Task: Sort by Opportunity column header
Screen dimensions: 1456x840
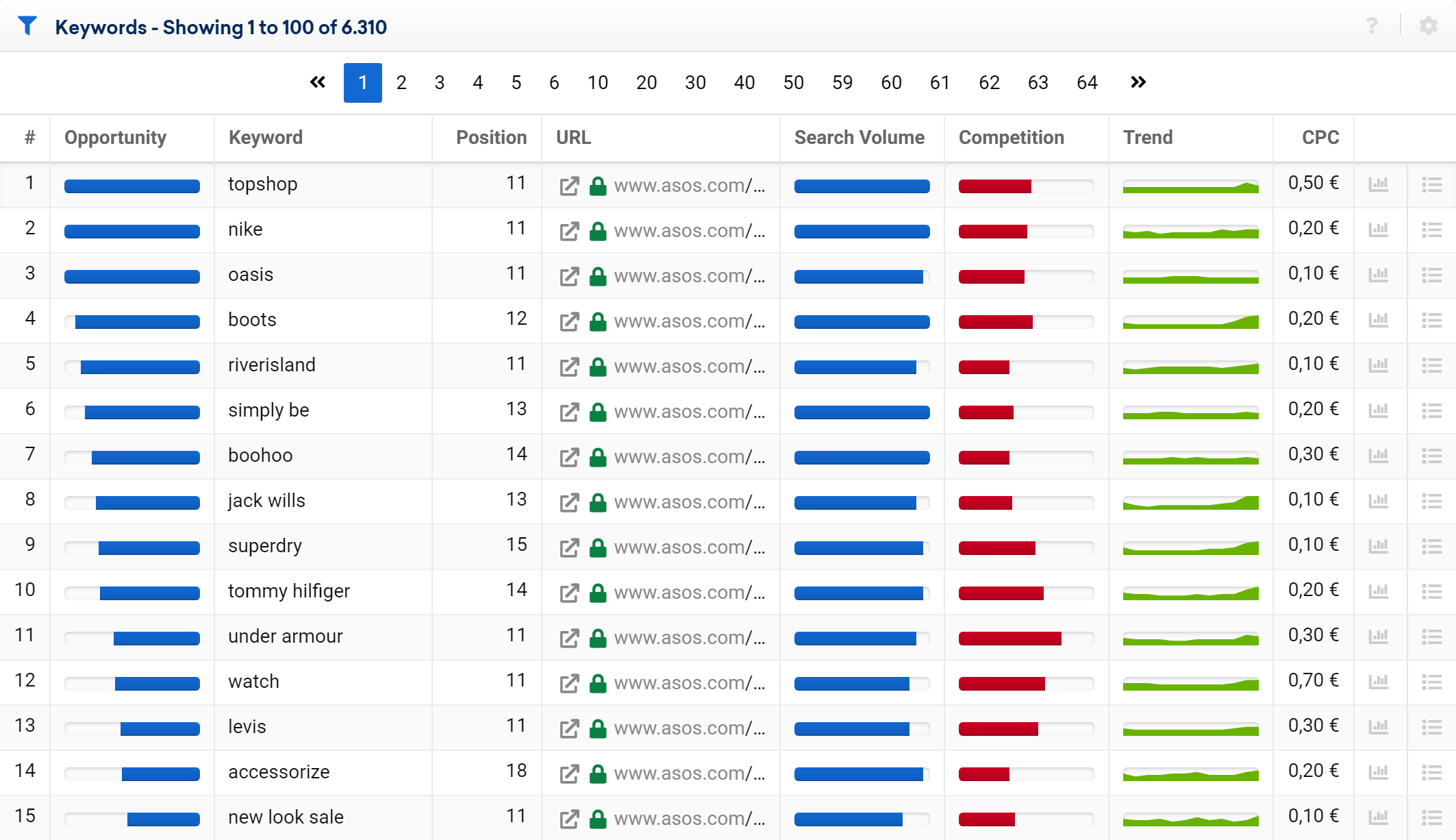Action: [115, 138]
